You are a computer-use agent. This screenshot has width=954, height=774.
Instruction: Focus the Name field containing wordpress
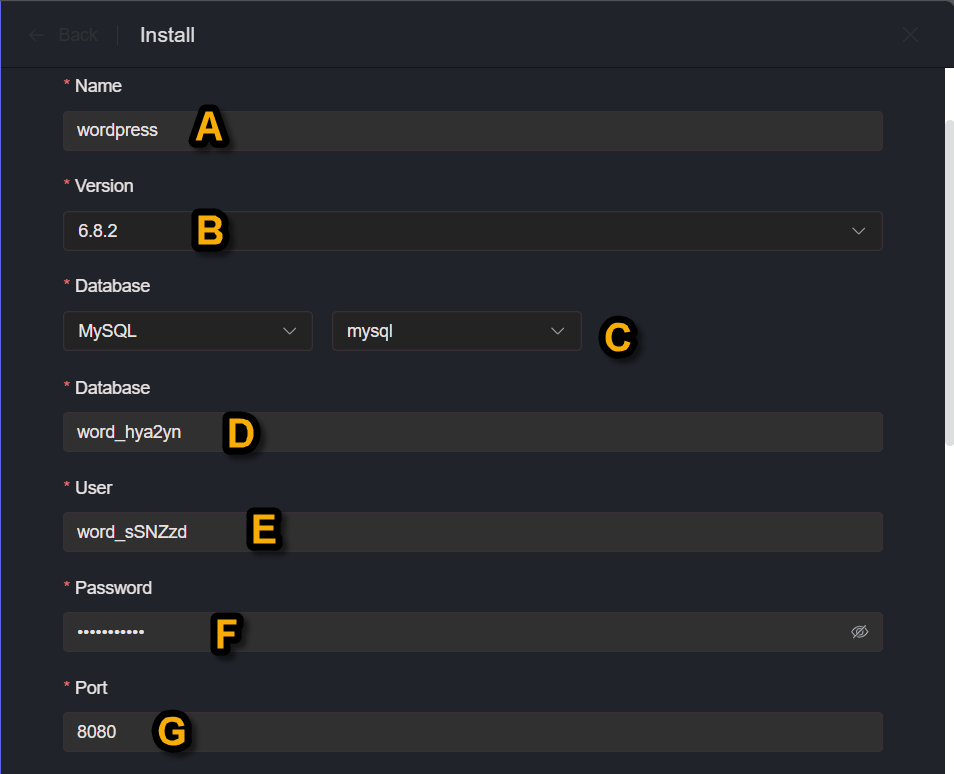tap(473, 131)
